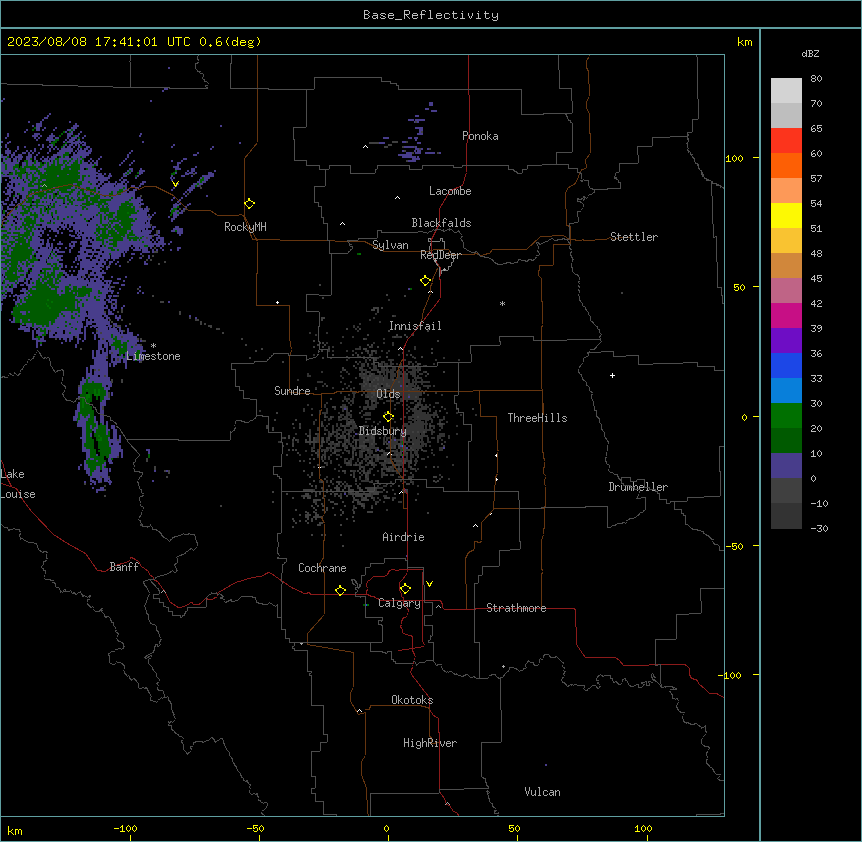The width and height of the screenshot is (862, 842).
Task: Click the Okotoks label on map
Action: pyautogui.click(x=412, y=700)
